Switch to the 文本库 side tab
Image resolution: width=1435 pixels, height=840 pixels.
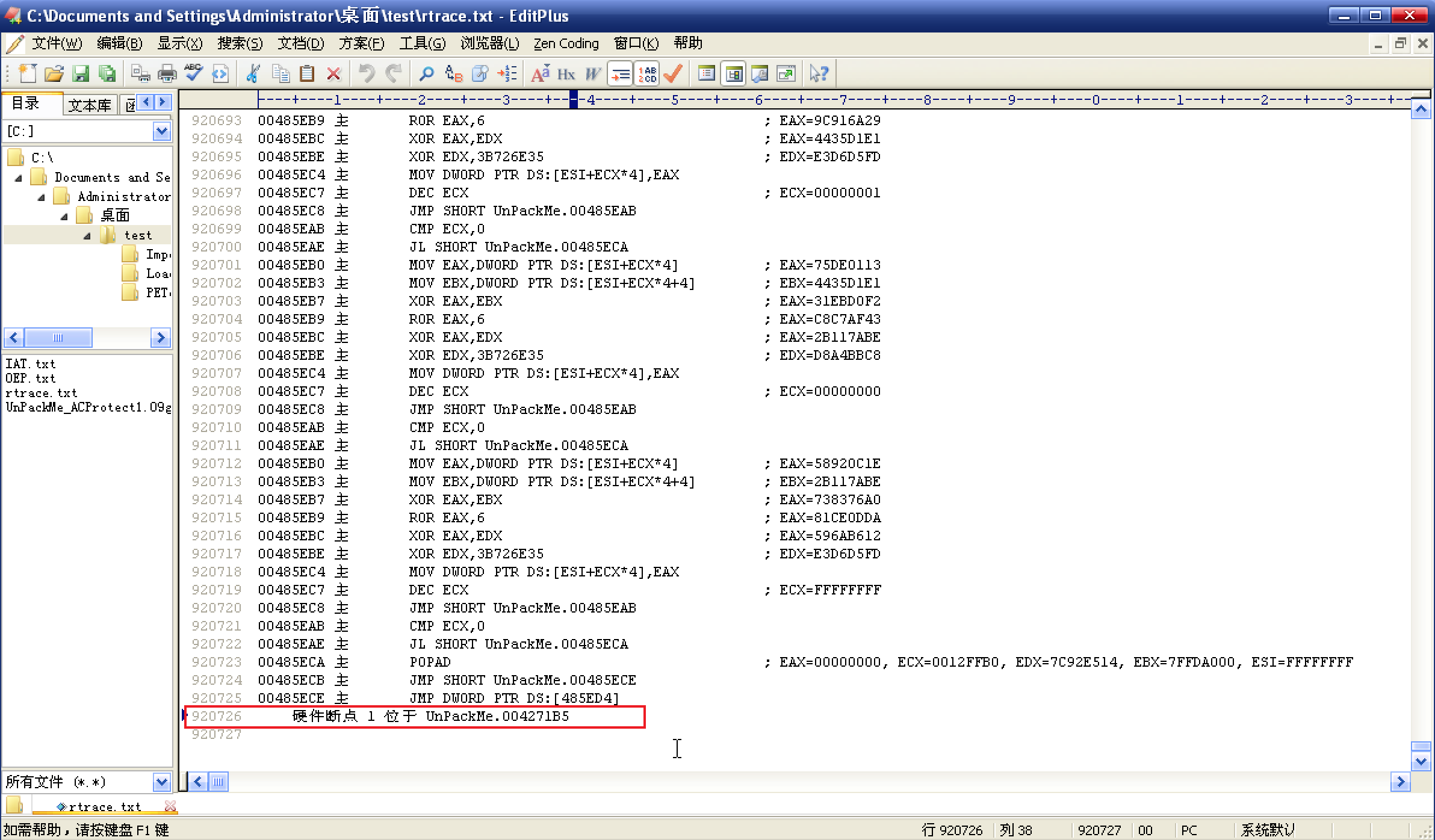(90, 105)
